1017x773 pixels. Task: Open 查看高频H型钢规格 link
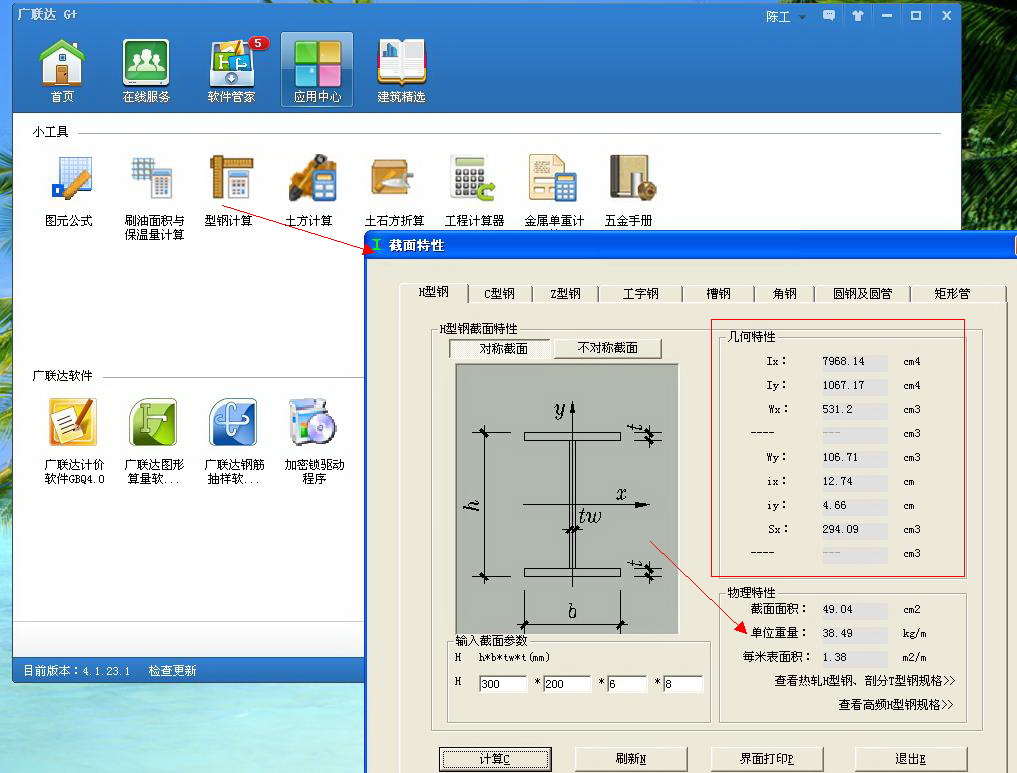coord(896,705)
